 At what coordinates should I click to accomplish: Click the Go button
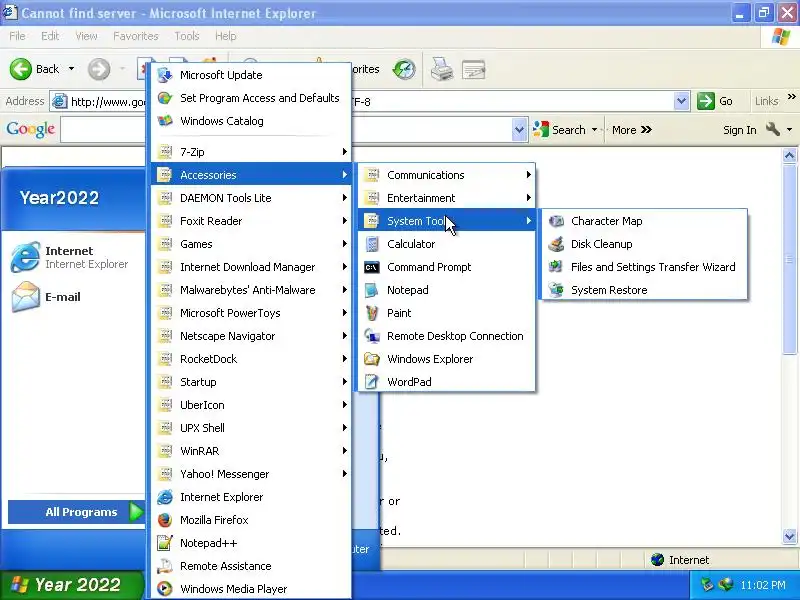(x=715, y=101)
